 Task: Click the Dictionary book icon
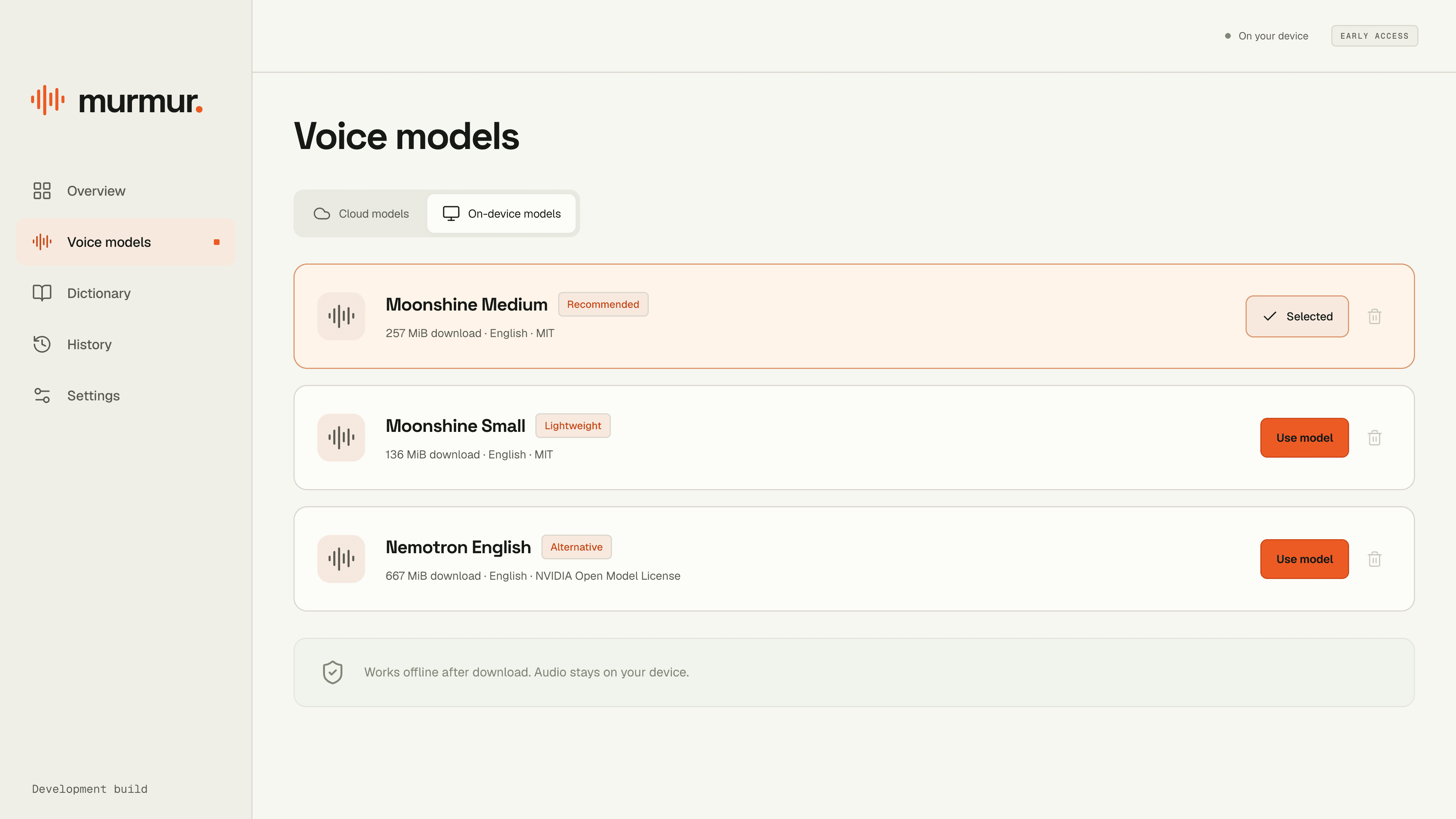click(42, 293)
